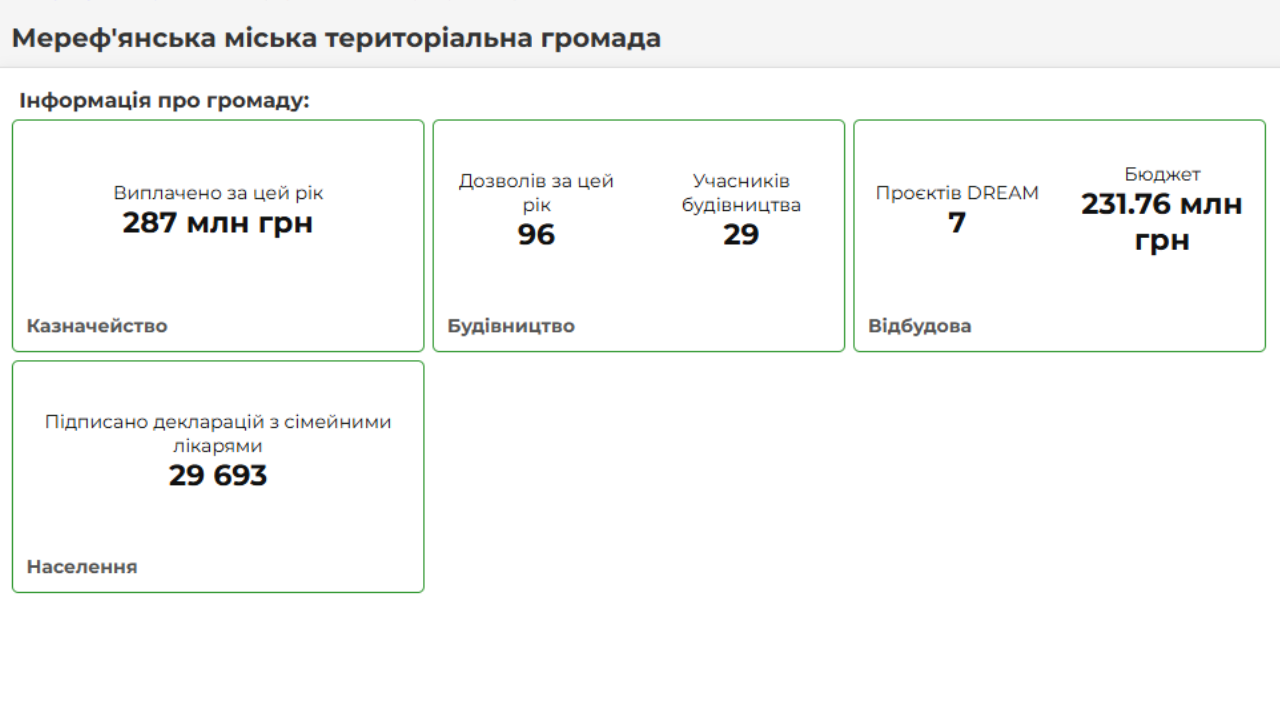This screenshot has height=720, width=1280.
Task: Click the 287 млн грн value
Action: coord(218,223)
